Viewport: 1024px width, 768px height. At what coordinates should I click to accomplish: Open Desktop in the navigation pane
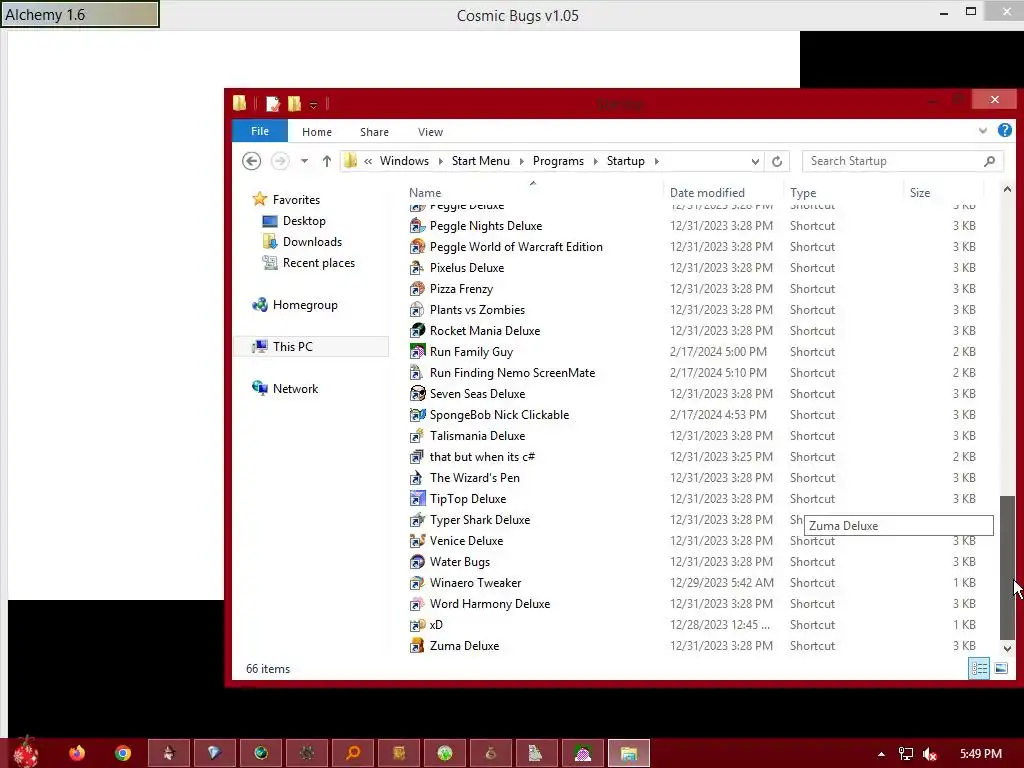(x=304, y=221)
